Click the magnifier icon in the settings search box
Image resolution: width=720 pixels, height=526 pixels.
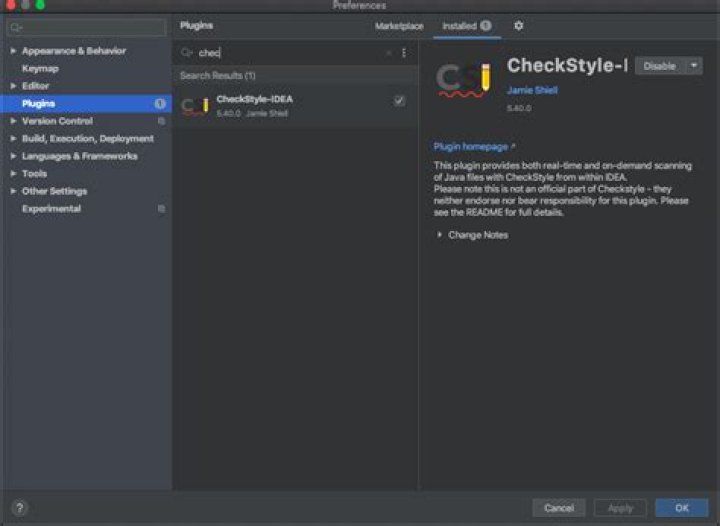[16, 28]
